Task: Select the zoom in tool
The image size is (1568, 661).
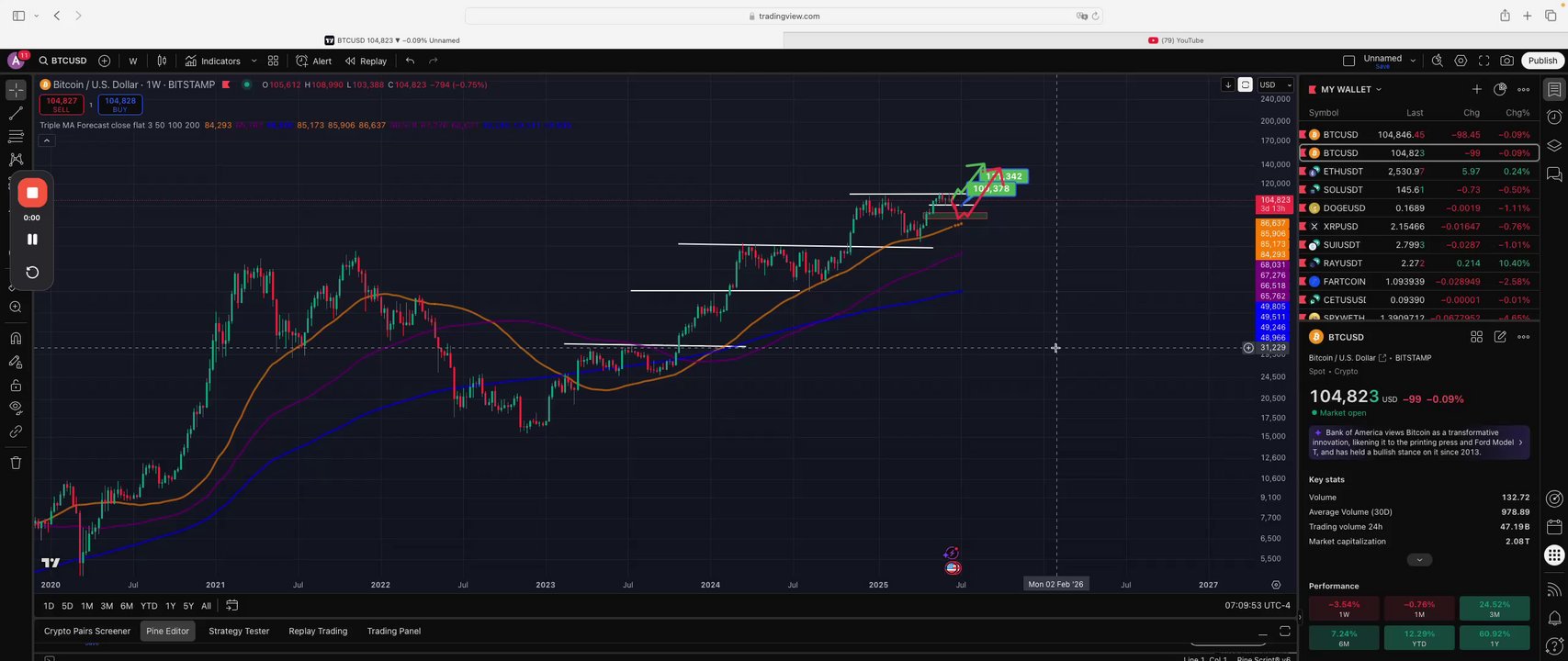Action: coord(16,308)
